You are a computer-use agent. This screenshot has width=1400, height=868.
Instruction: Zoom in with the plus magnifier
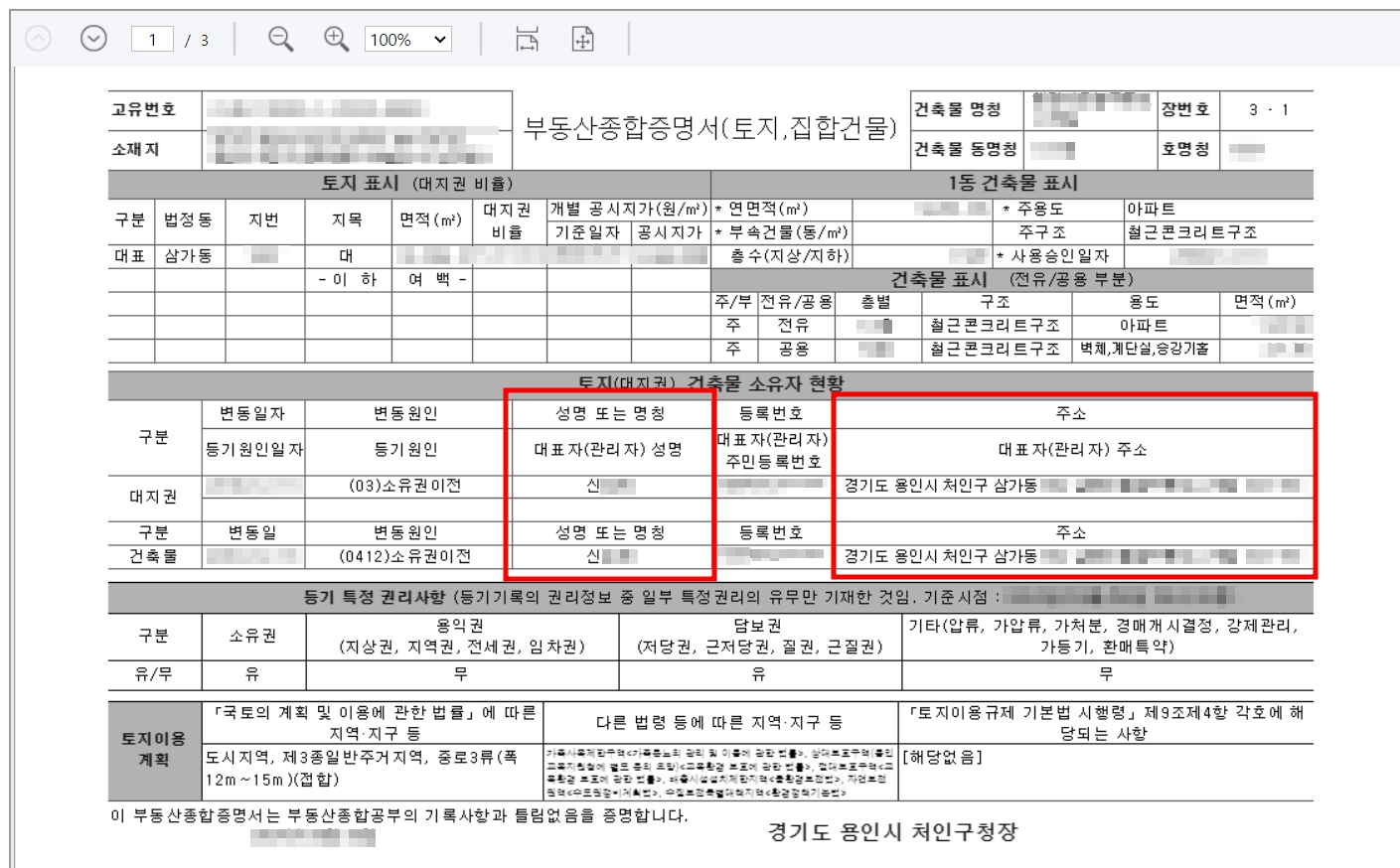point(337,39)
